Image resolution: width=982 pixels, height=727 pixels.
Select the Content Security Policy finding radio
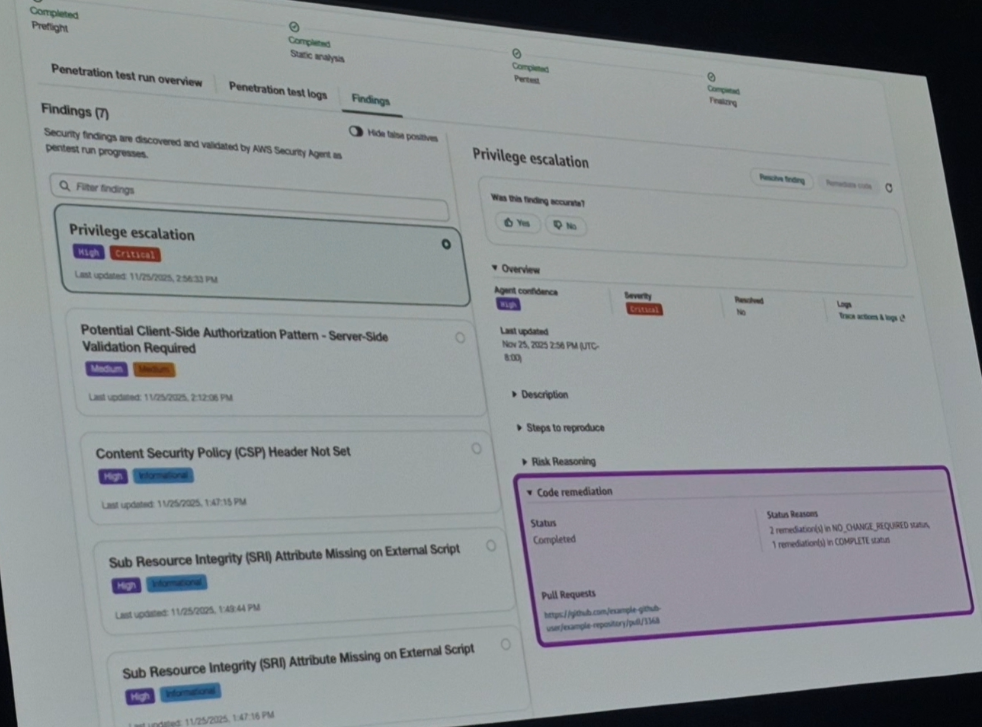476,448
